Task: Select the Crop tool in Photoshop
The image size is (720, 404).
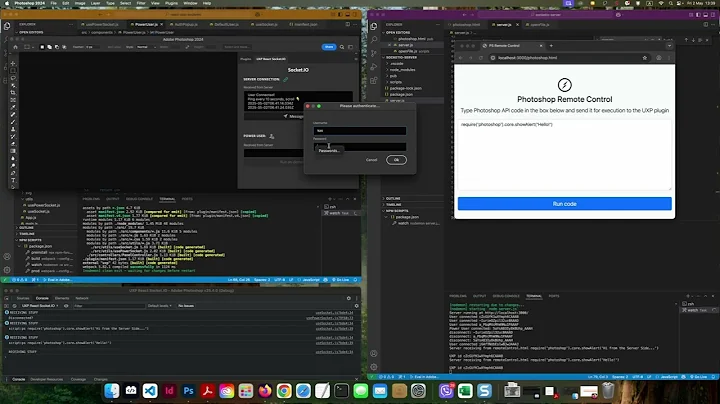Action: 13,93
